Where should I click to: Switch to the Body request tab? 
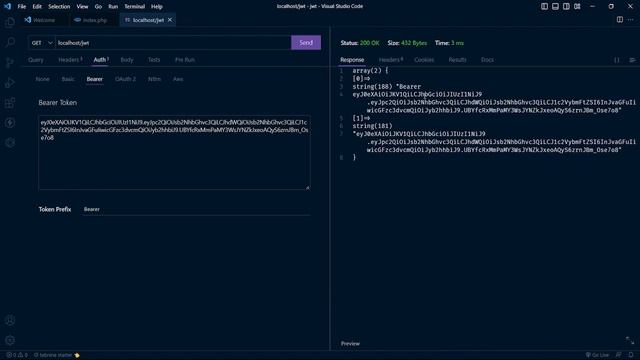(x=127, y=60)
